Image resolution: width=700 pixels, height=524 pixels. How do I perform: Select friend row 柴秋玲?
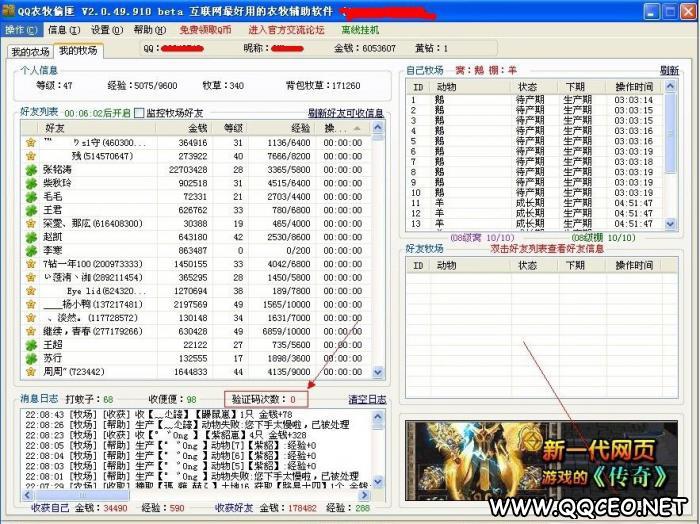point(196,183)
